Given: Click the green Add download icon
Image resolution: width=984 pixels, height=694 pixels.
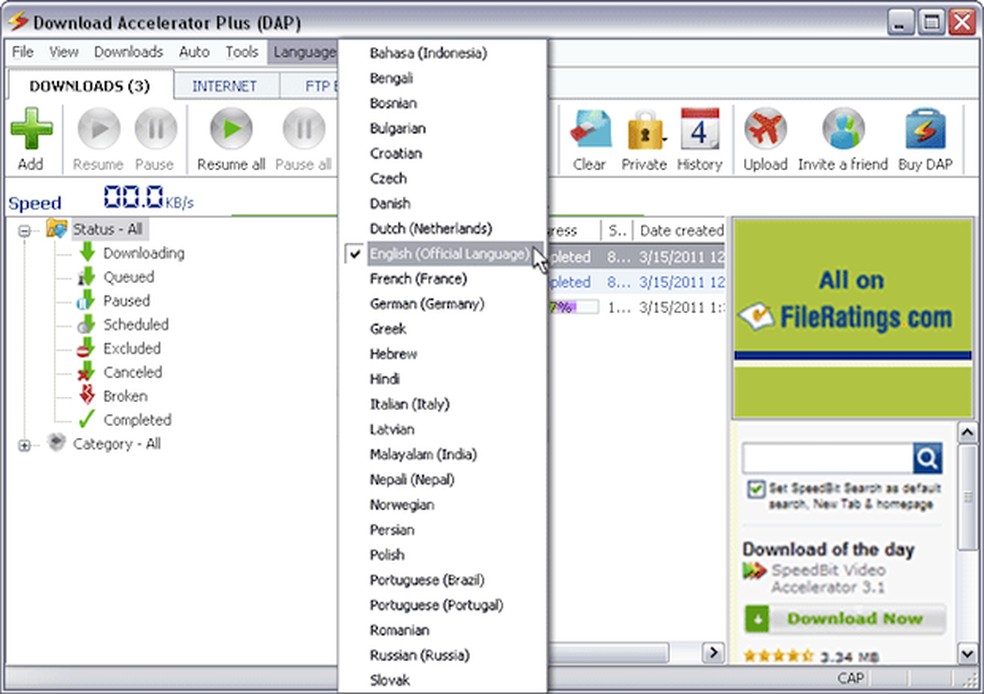Looking at the screenshot, I should 31,129.
